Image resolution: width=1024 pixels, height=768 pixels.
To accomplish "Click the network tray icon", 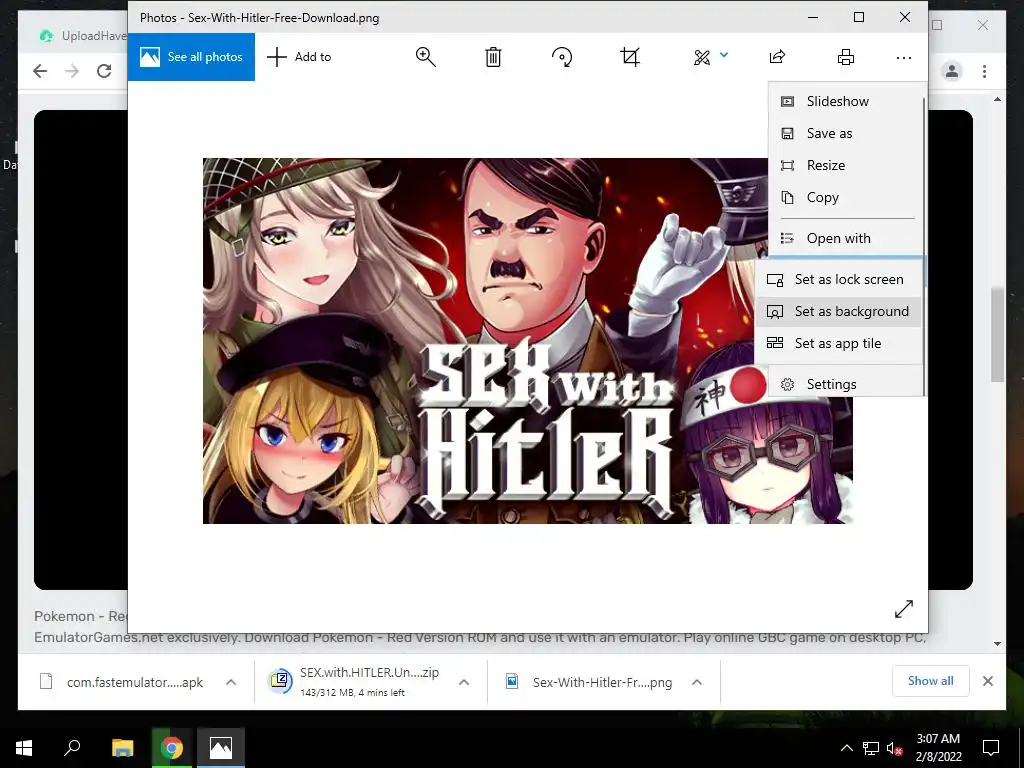I will pyautogui.click(x=871, y=748).
